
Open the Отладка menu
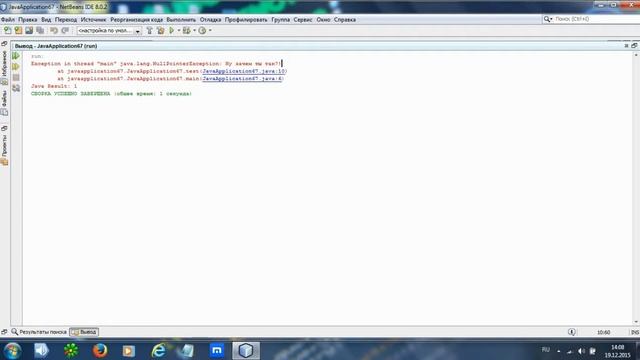click(210, 20)
